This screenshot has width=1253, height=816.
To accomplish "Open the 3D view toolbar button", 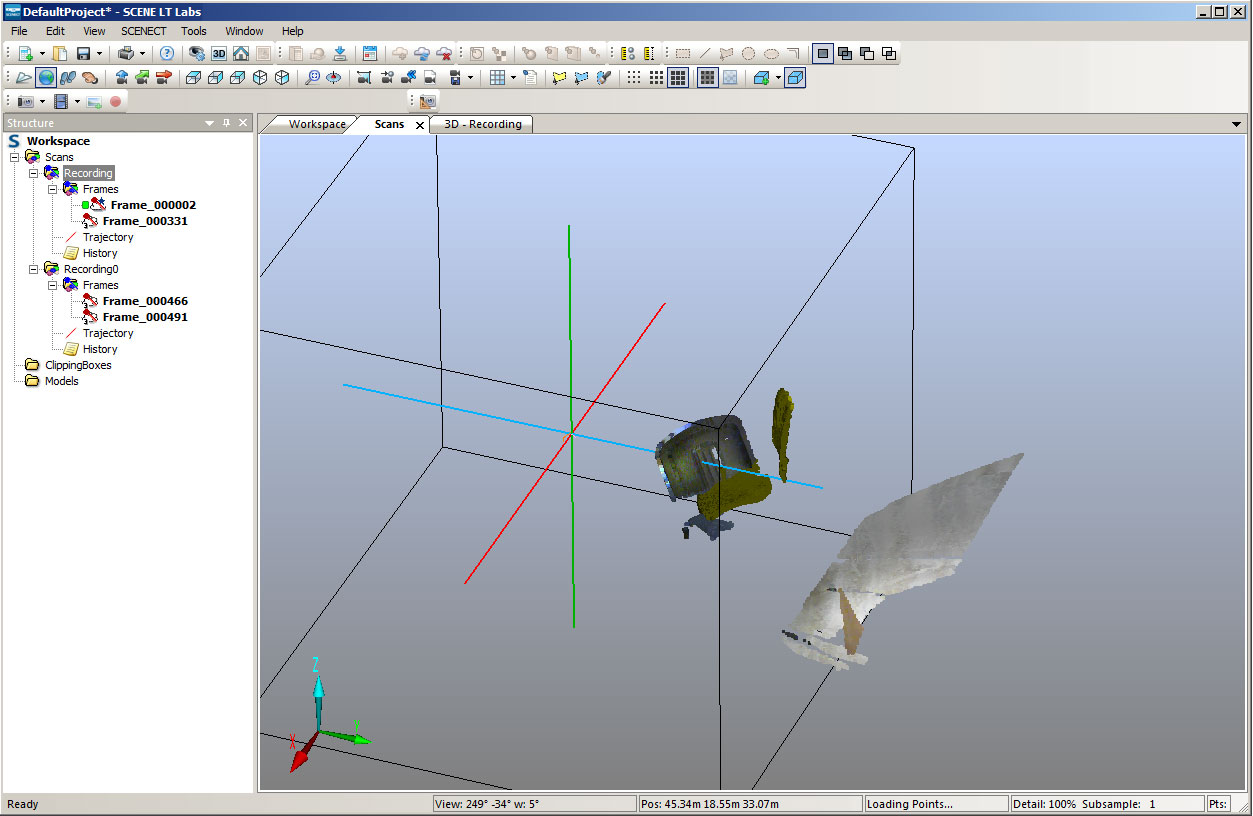I will pyautogui.click(x=219, y=54).
